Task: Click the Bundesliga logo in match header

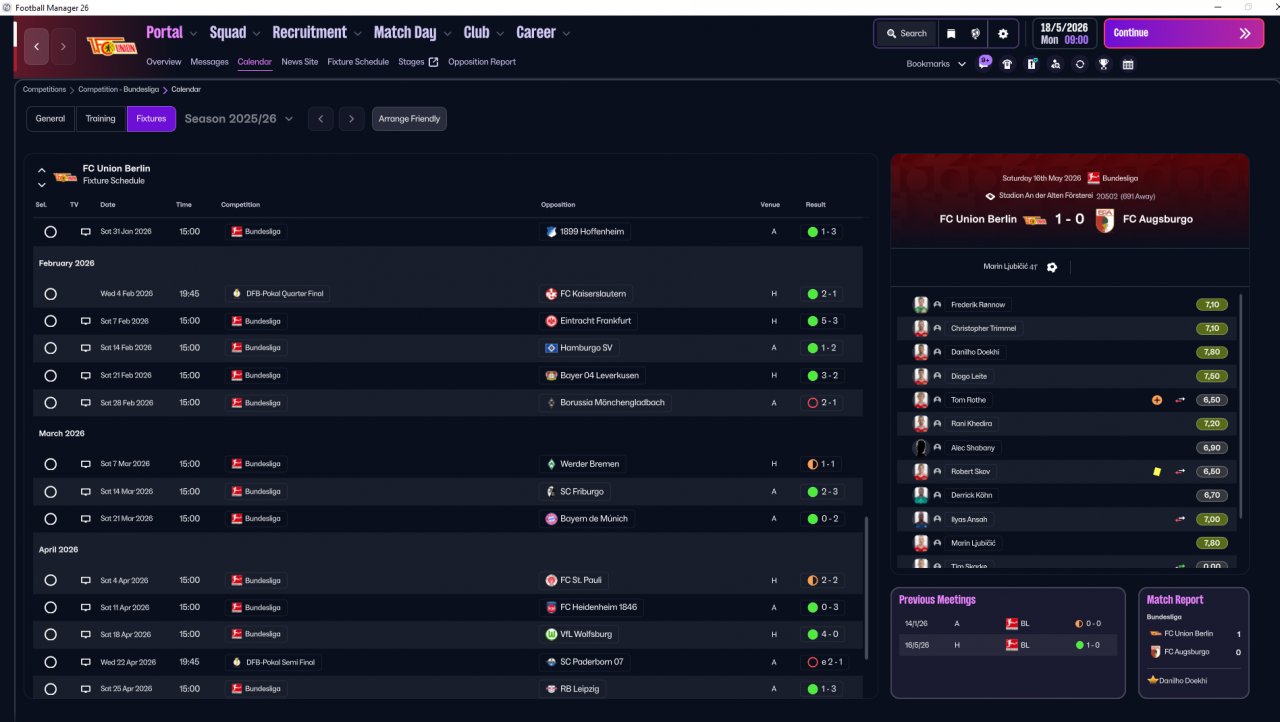Action: tap(1094, 178)
